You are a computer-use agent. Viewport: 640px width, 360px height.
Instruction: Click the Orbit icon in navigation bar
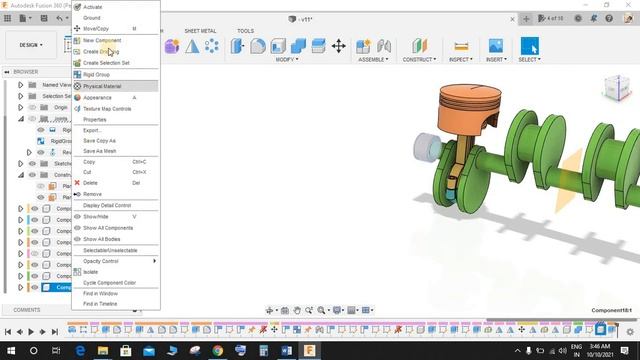click(269, 311)
